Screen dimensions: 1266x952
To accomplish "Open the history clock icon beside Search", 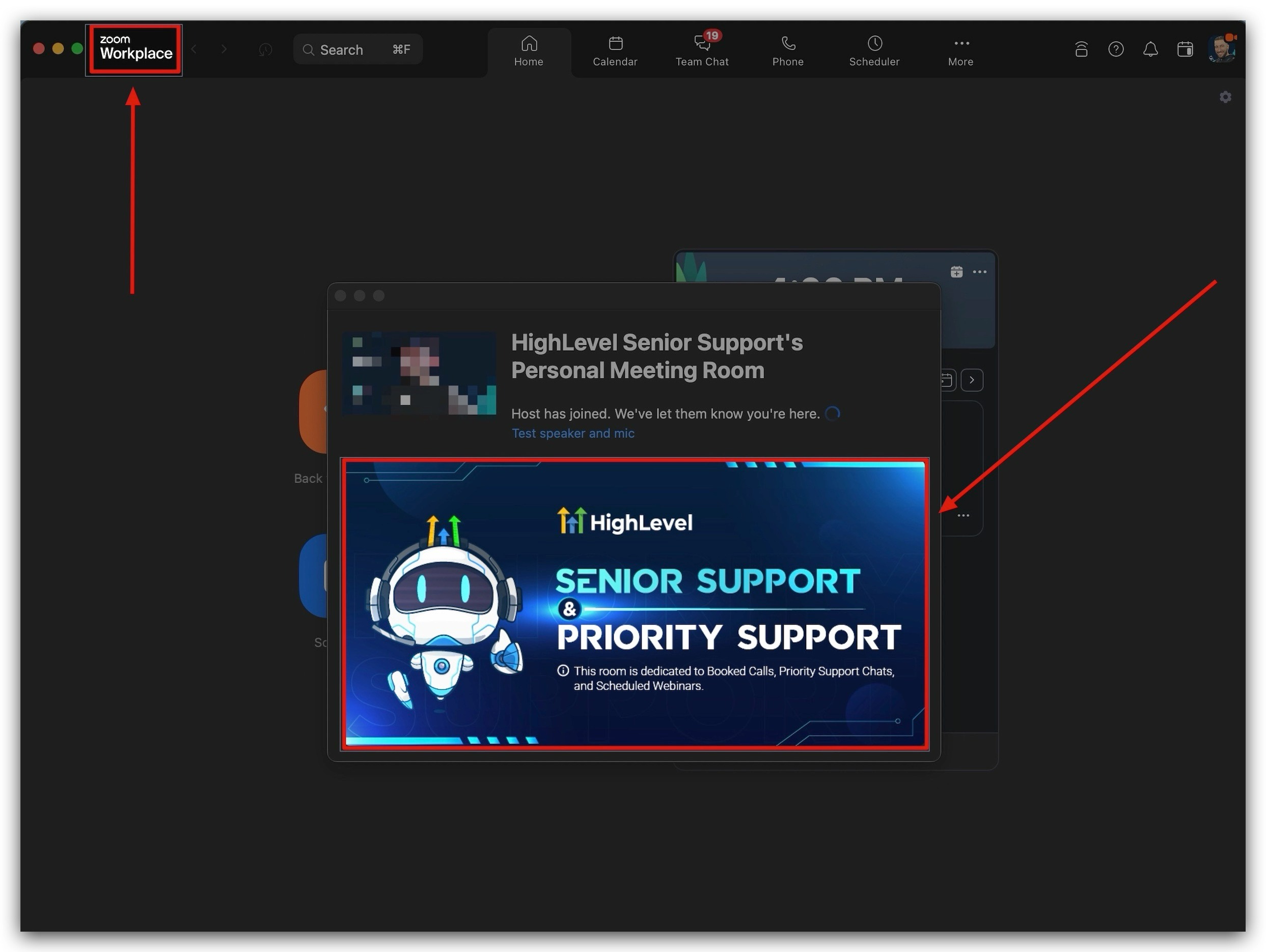I will (265, 50).
